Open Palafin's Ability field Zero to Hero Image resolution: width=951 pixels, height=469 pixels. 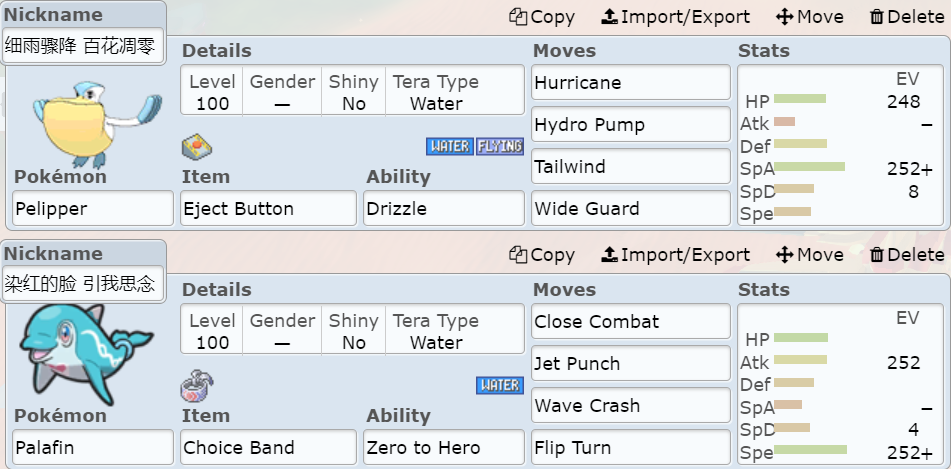pyautogui.click(x=444, y=448)
